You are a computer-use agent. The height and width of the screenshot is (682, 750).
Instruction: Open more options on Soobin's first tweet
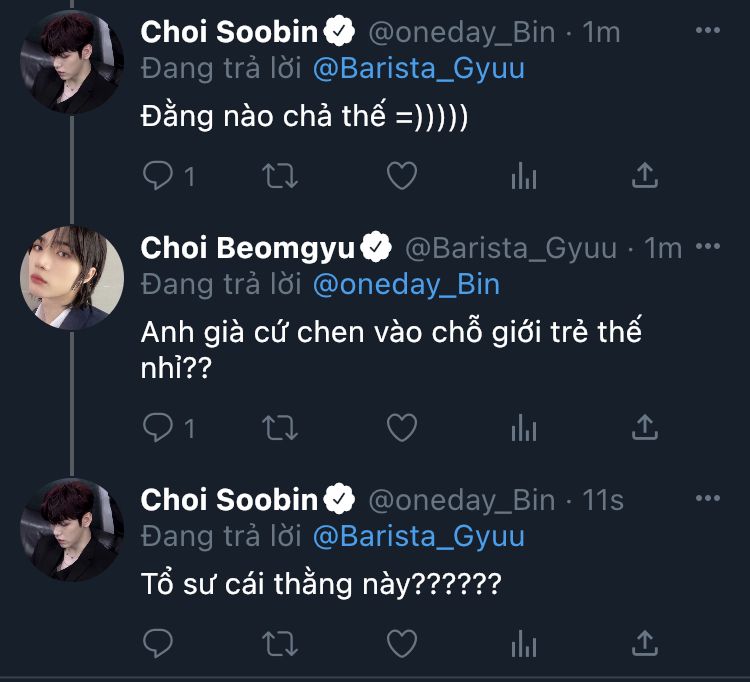point(707,32)
